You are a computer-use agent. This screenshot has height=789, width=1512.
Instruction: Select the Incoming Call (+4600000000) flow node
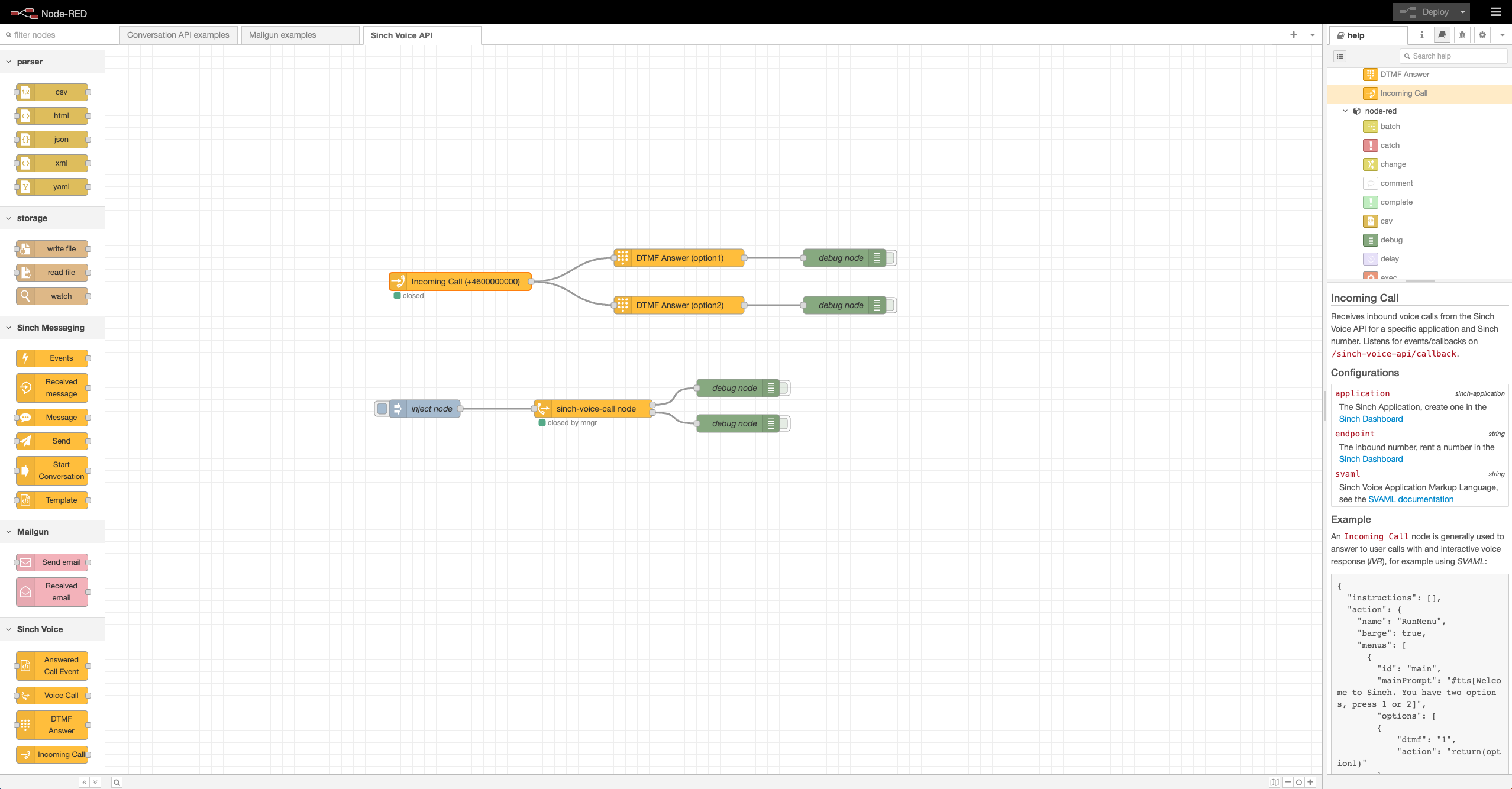[460, 282]
